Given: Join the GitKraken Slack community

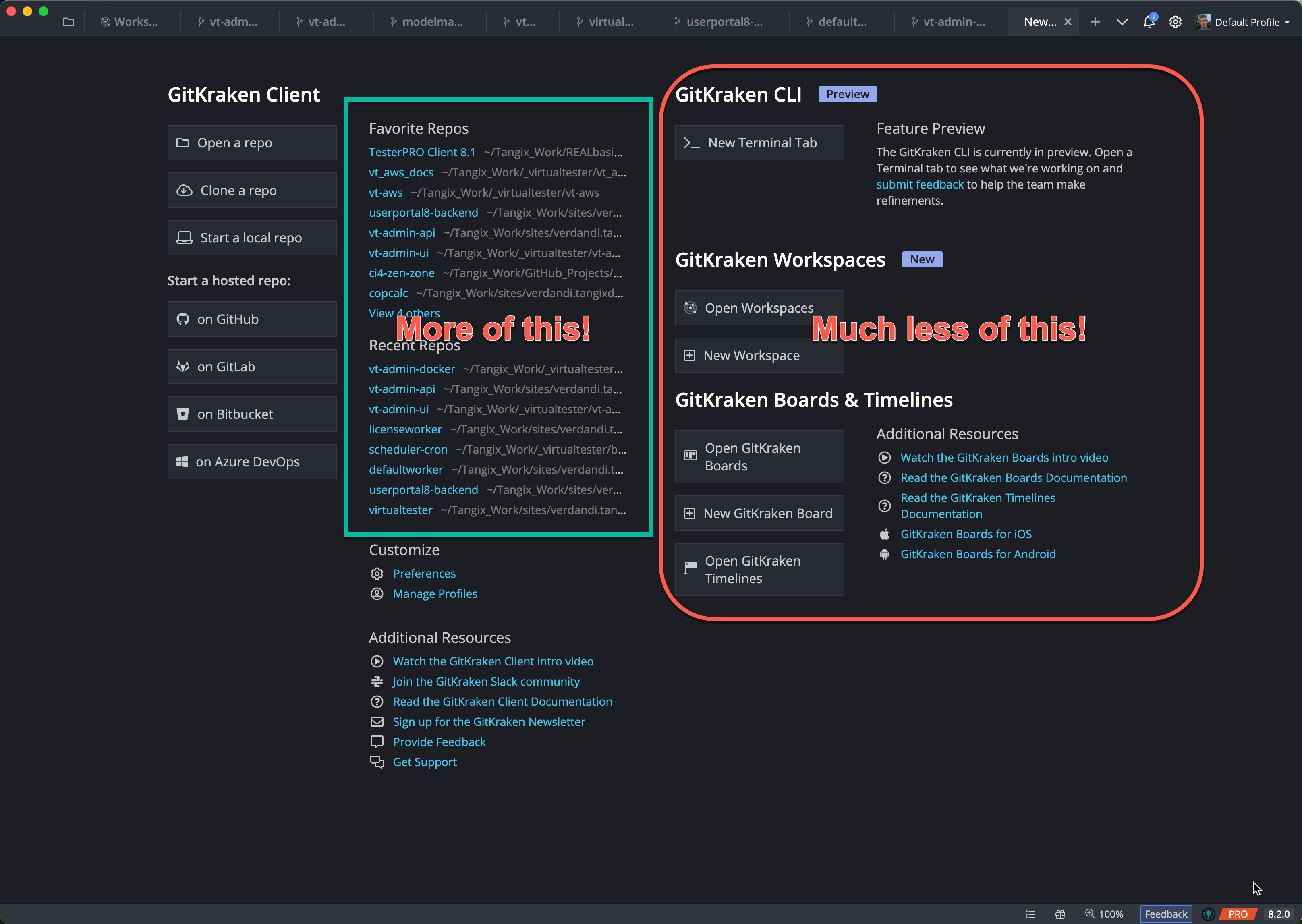Looking at the screenshot, I should tap(486, 682).
